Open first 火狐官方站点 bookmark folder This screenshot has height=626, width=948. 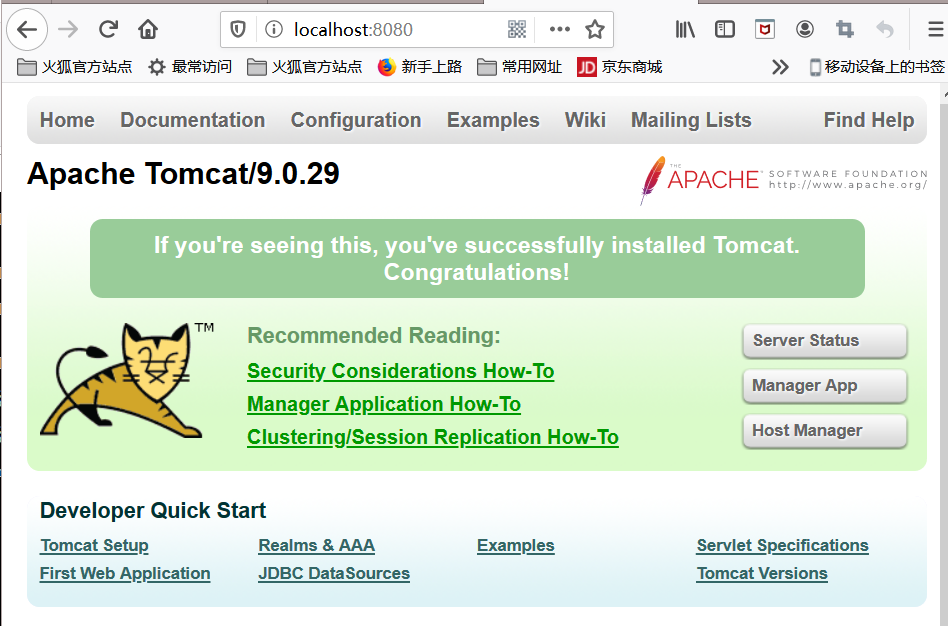tap(74, 67)
